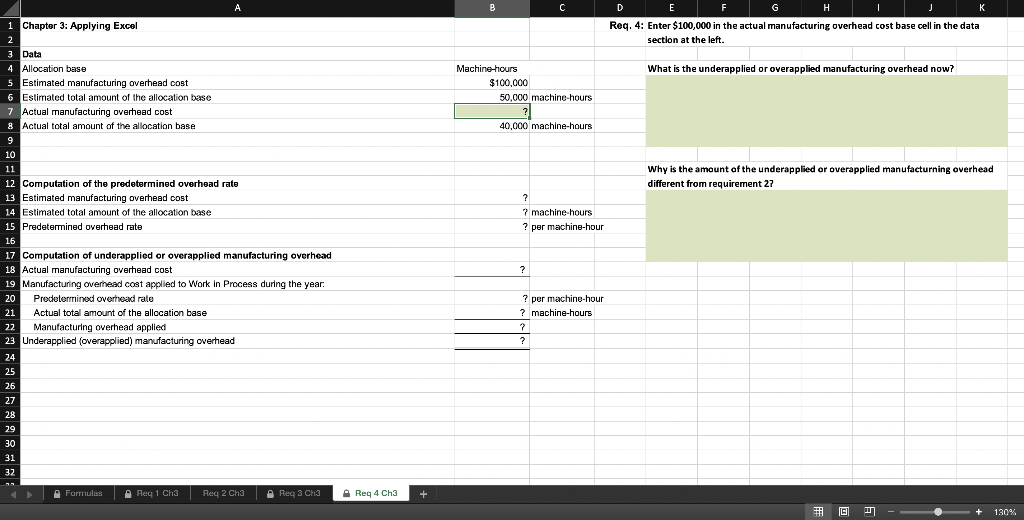Click the '?' cell in row 23
1024x520 pixels.
coord(492,341)
